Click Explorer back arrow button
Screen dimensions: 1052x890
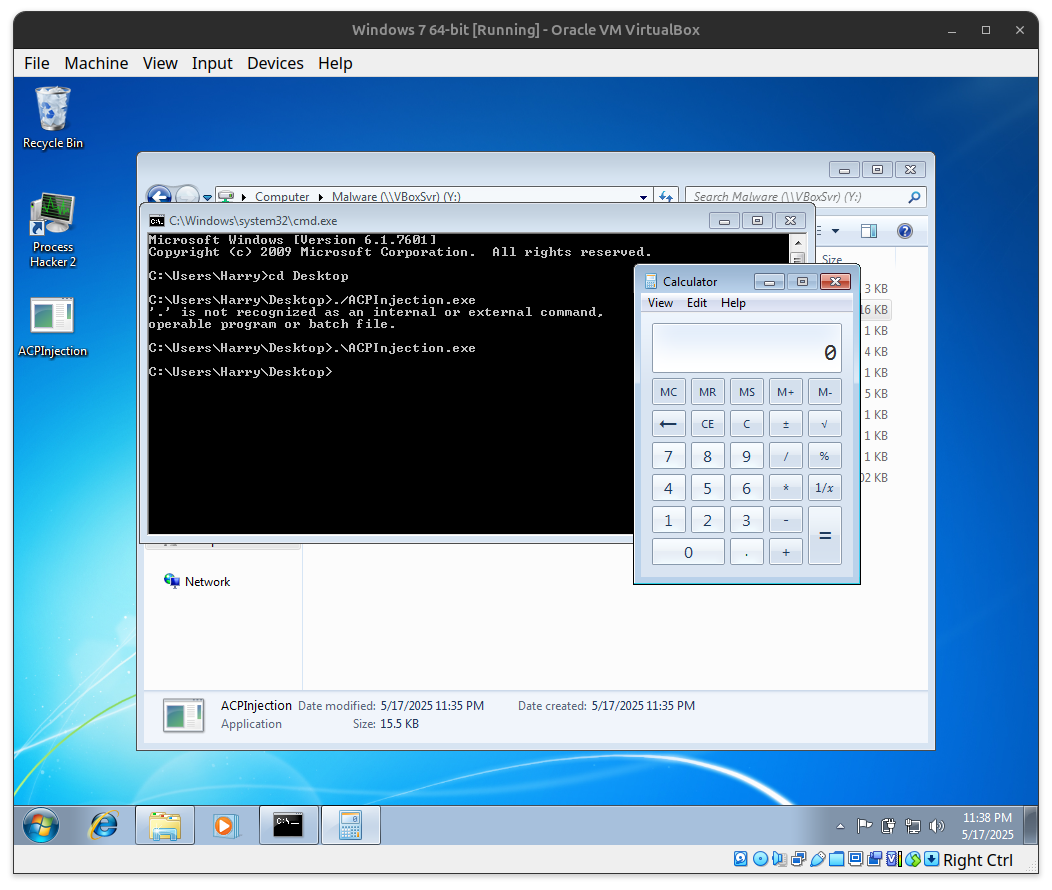(x=159, y=194)
